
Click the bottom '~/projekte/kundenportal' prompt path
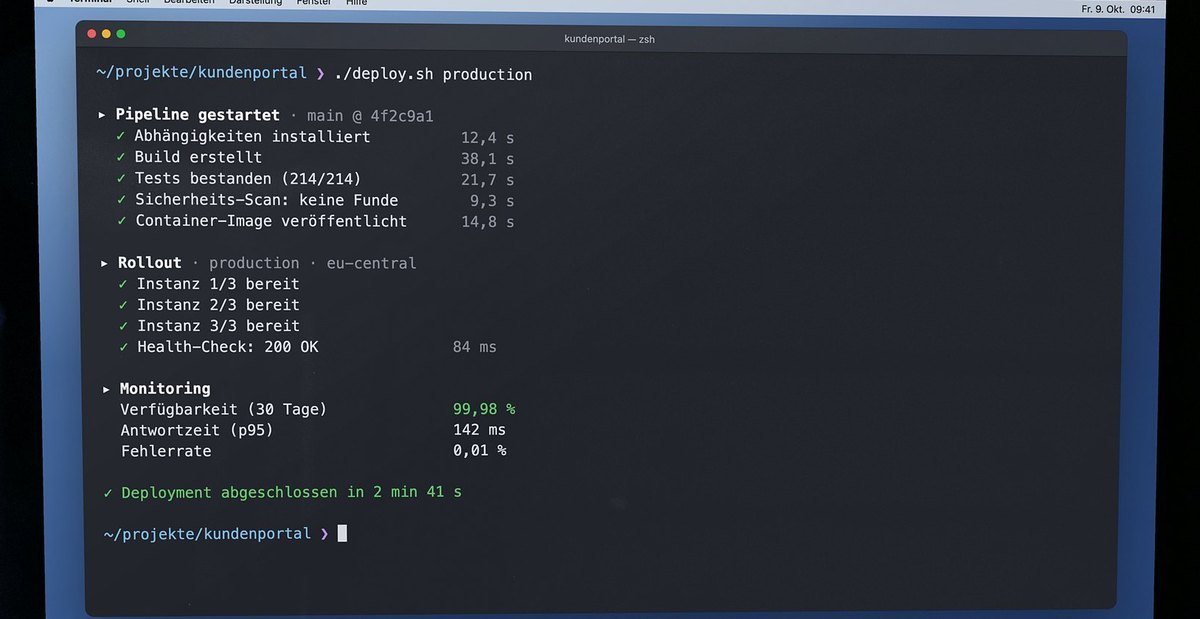click(208, 534)
